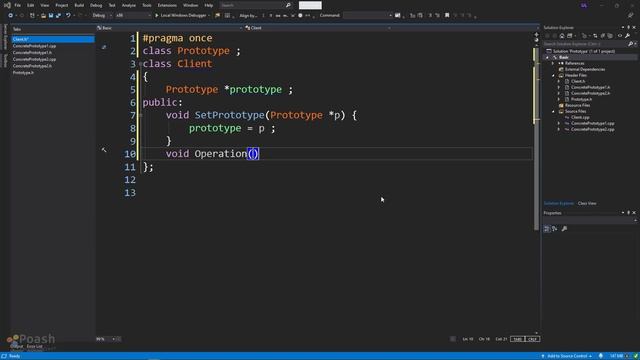The width and height of the screenshot is (640, 360).
Task: Click the Solution Explorer home icon
Action: 562,36
